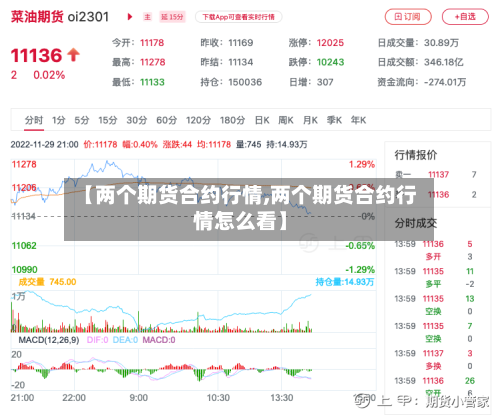Click the 今开 value 11178

coord(152,43)
